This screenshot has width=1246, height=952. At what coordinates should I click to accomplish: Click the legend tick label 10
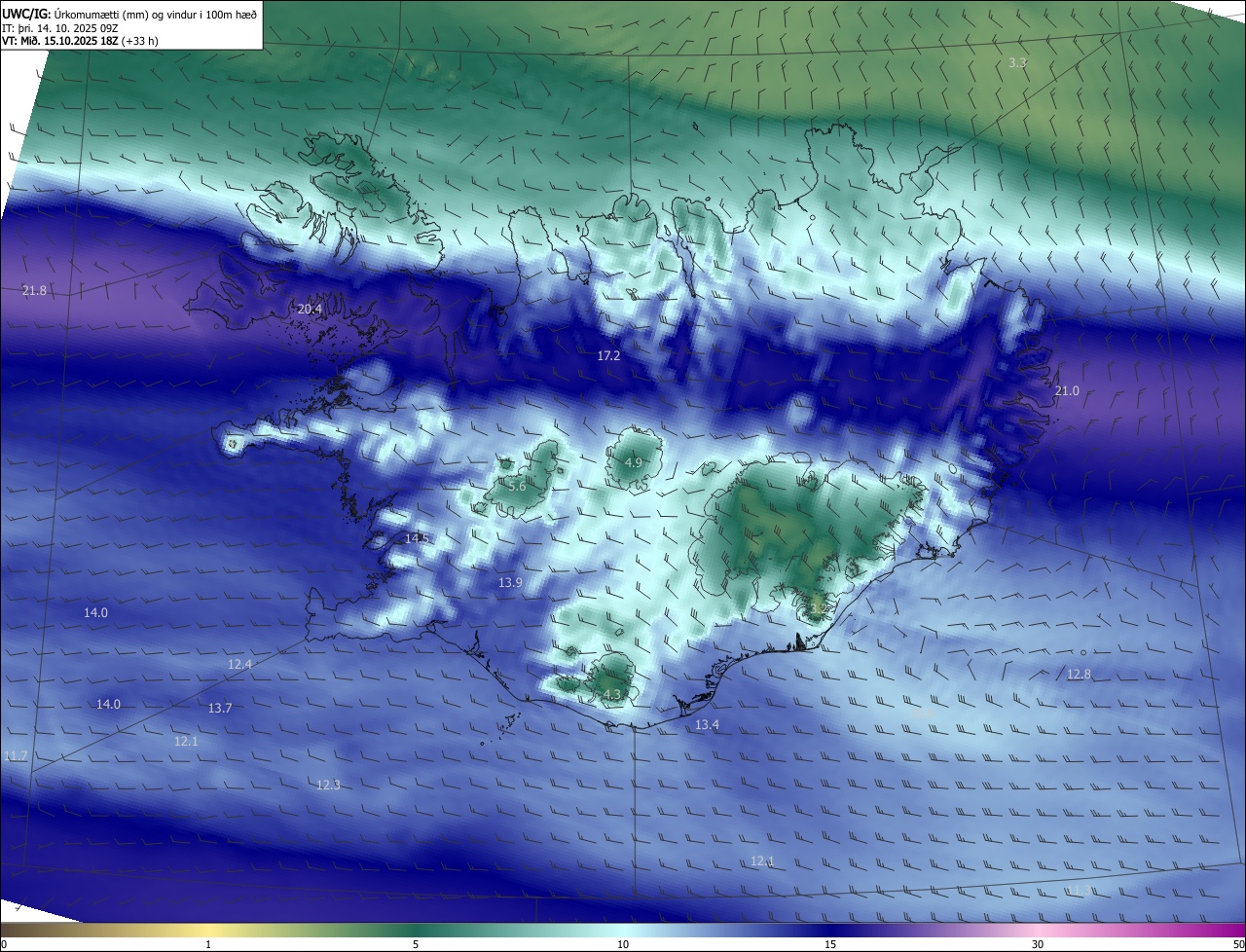(x=623, y=944)
